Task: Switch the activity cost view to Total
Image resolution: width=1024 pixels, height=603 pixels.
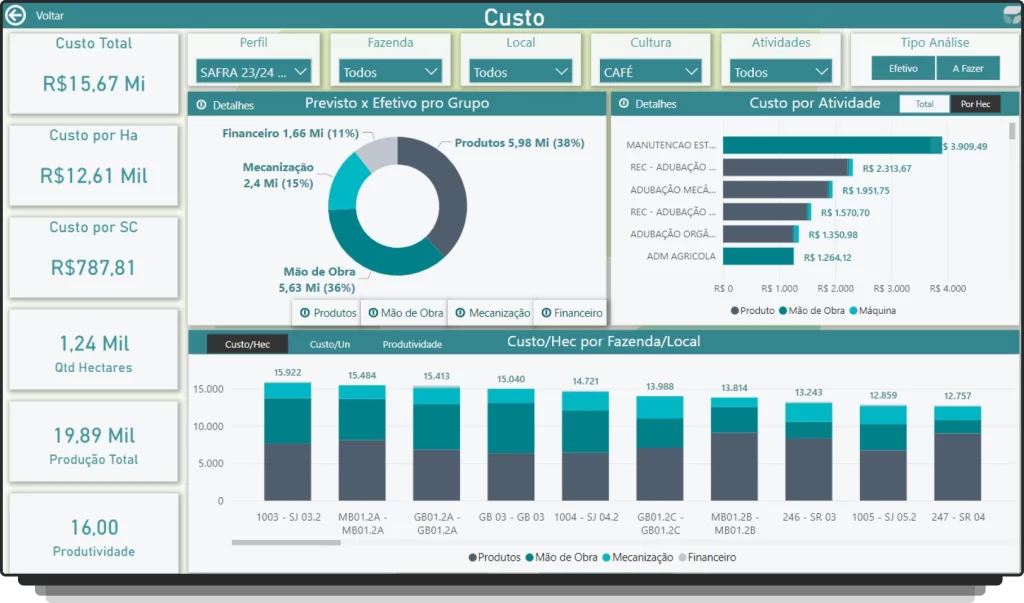Action: tap(924, 104)
